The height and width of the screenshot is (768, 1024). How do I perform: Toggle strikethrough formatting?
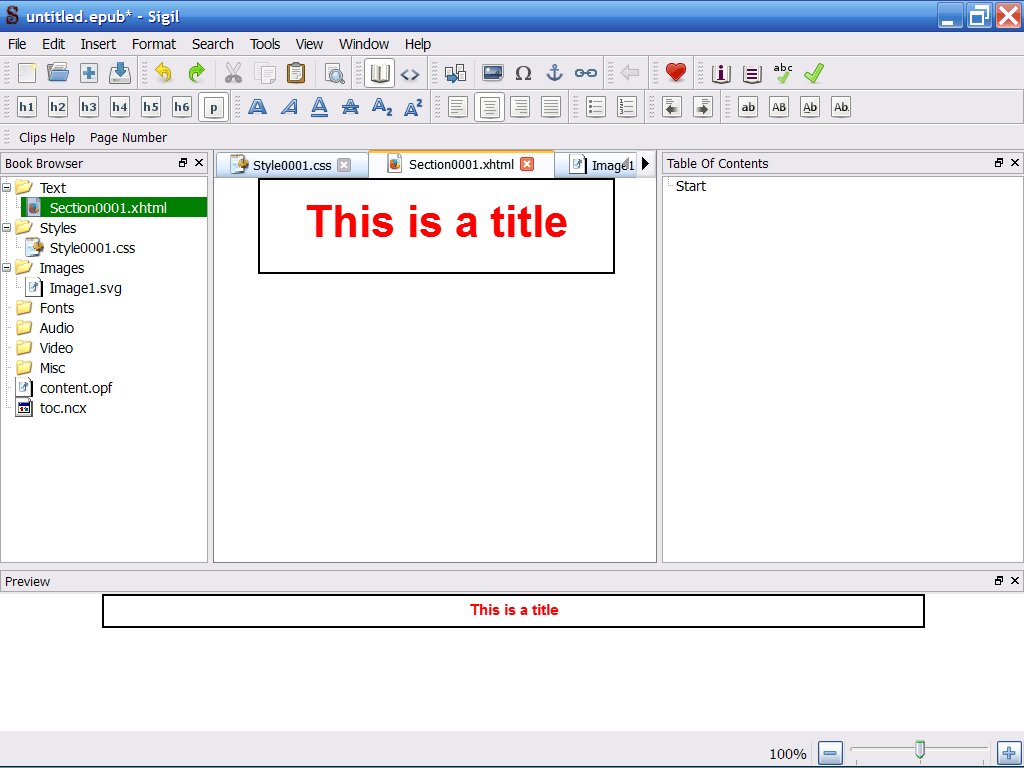[351, 107]
